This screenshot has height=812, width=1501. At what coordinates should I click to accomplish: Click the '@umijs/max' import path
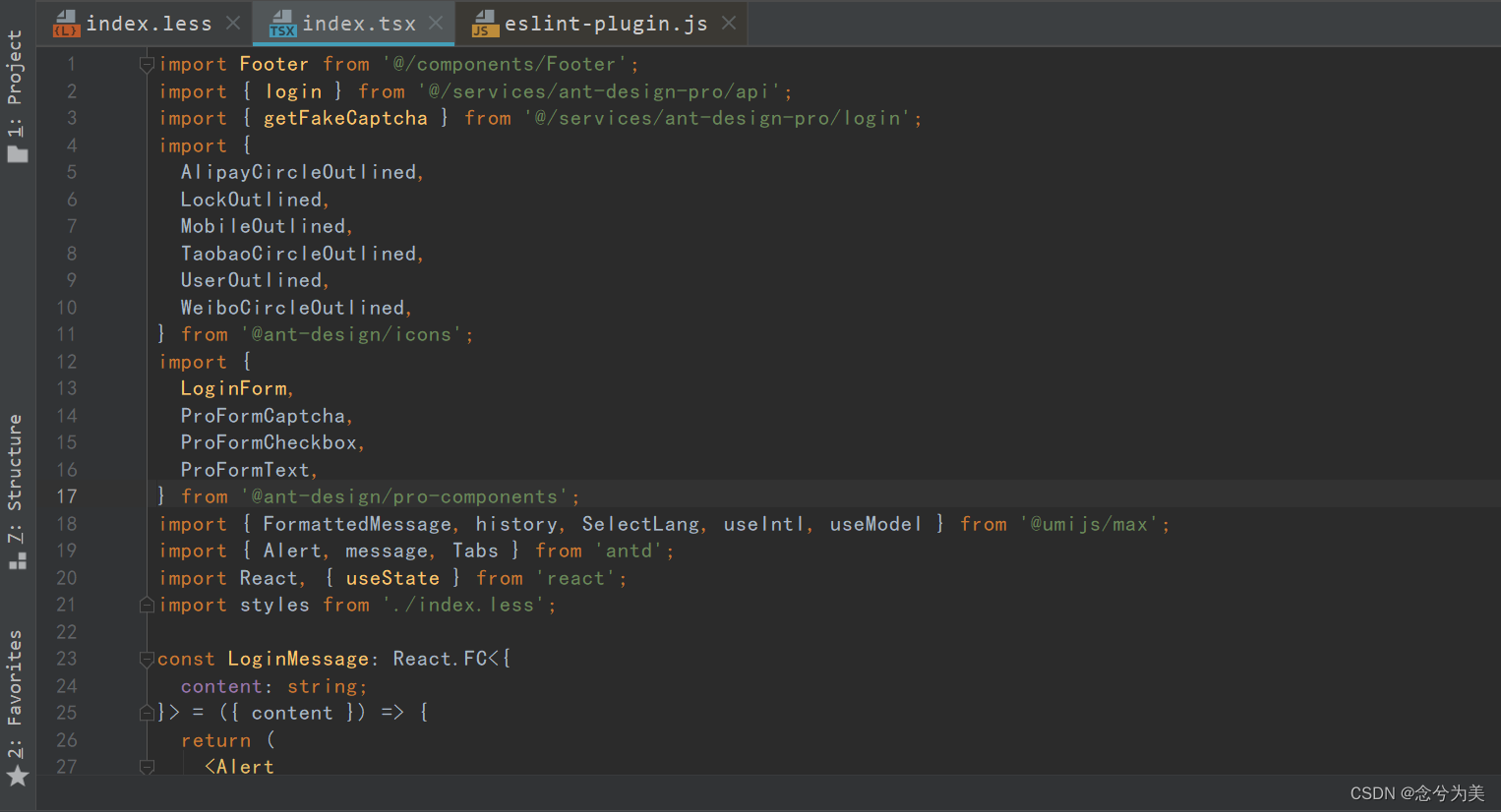point(1089,524)
